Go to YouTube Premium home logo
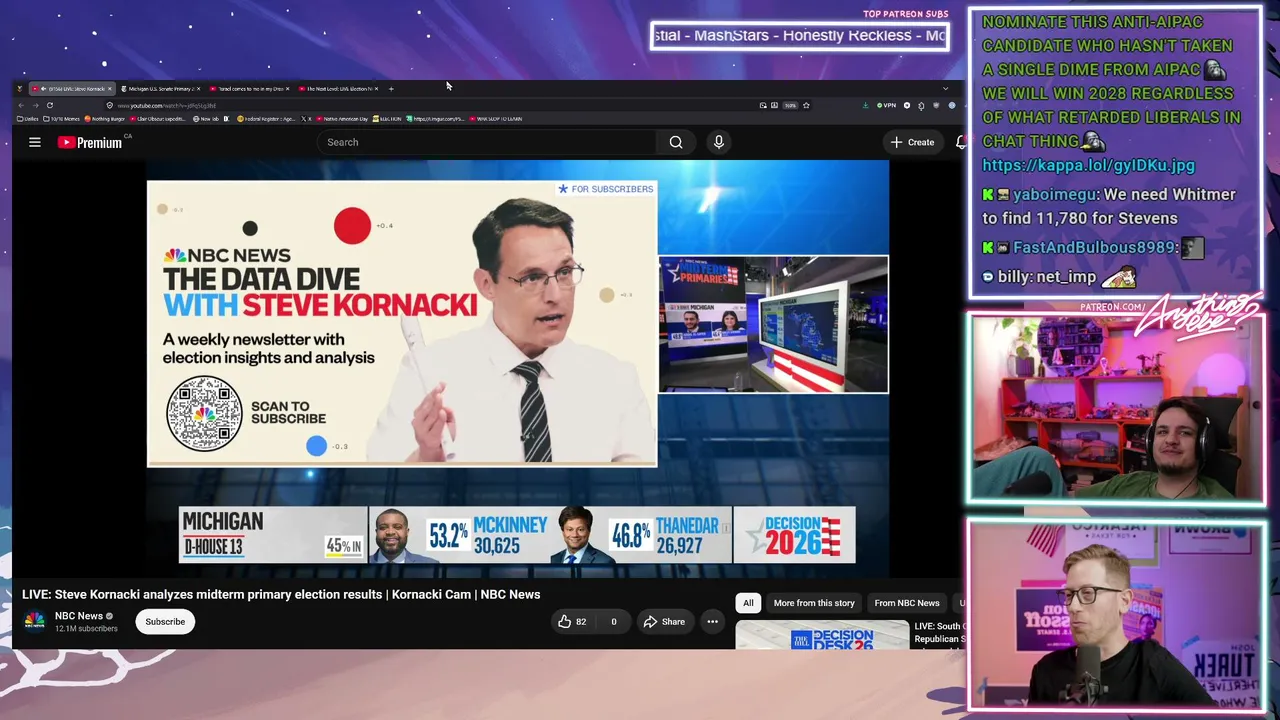The image size is (1280, 720). [90, 142]
